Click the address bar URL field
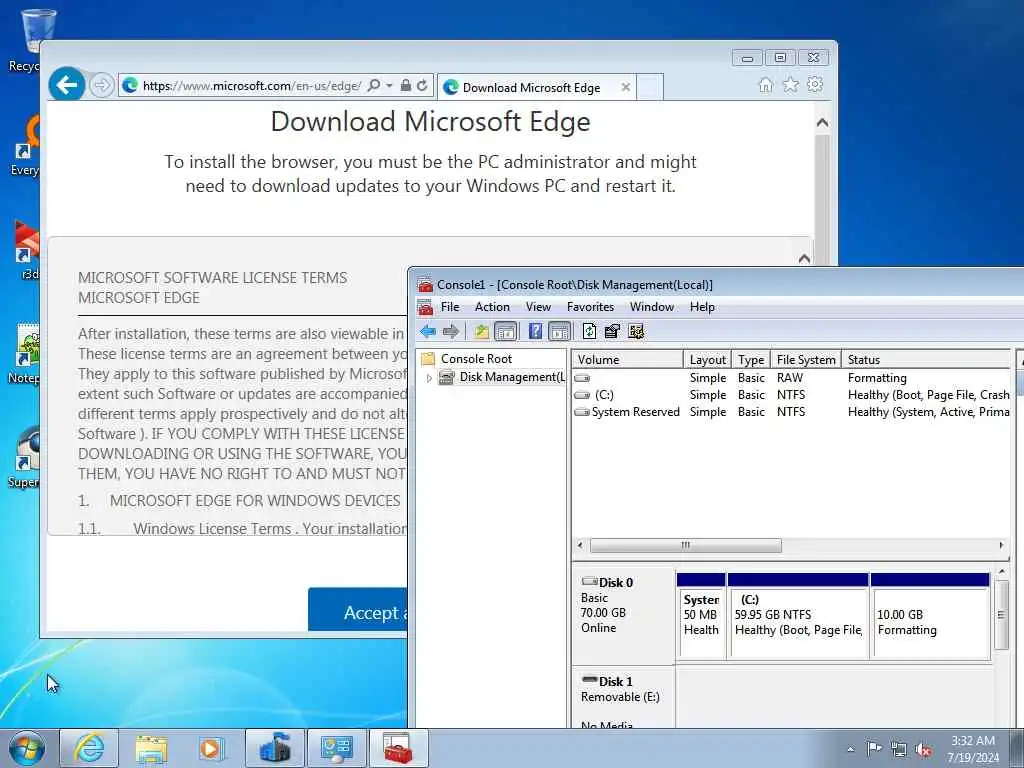 point(251,86)
